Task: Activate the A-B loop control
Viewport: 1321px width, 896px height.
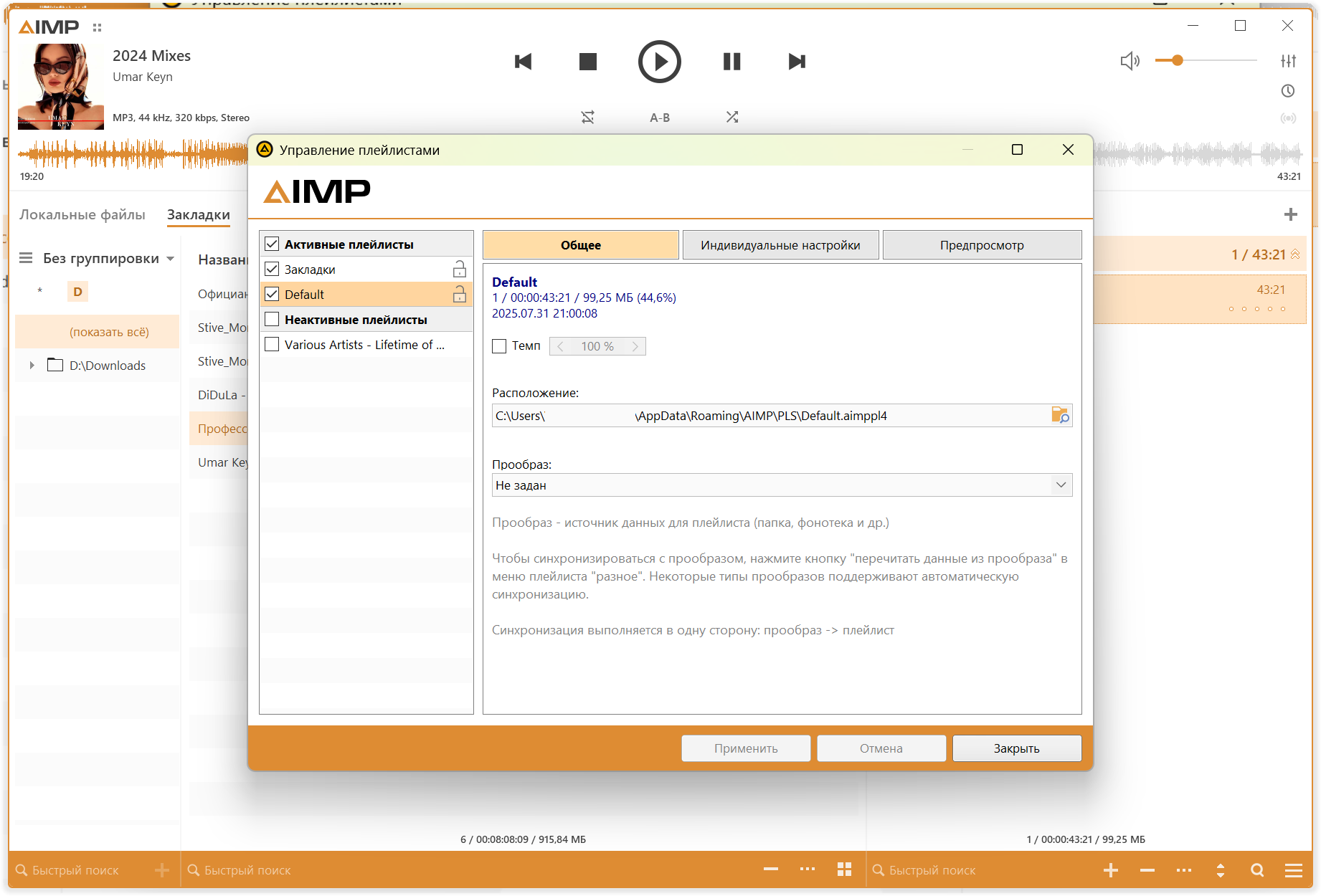Action: pyautogui.click(x=660, y=118)
